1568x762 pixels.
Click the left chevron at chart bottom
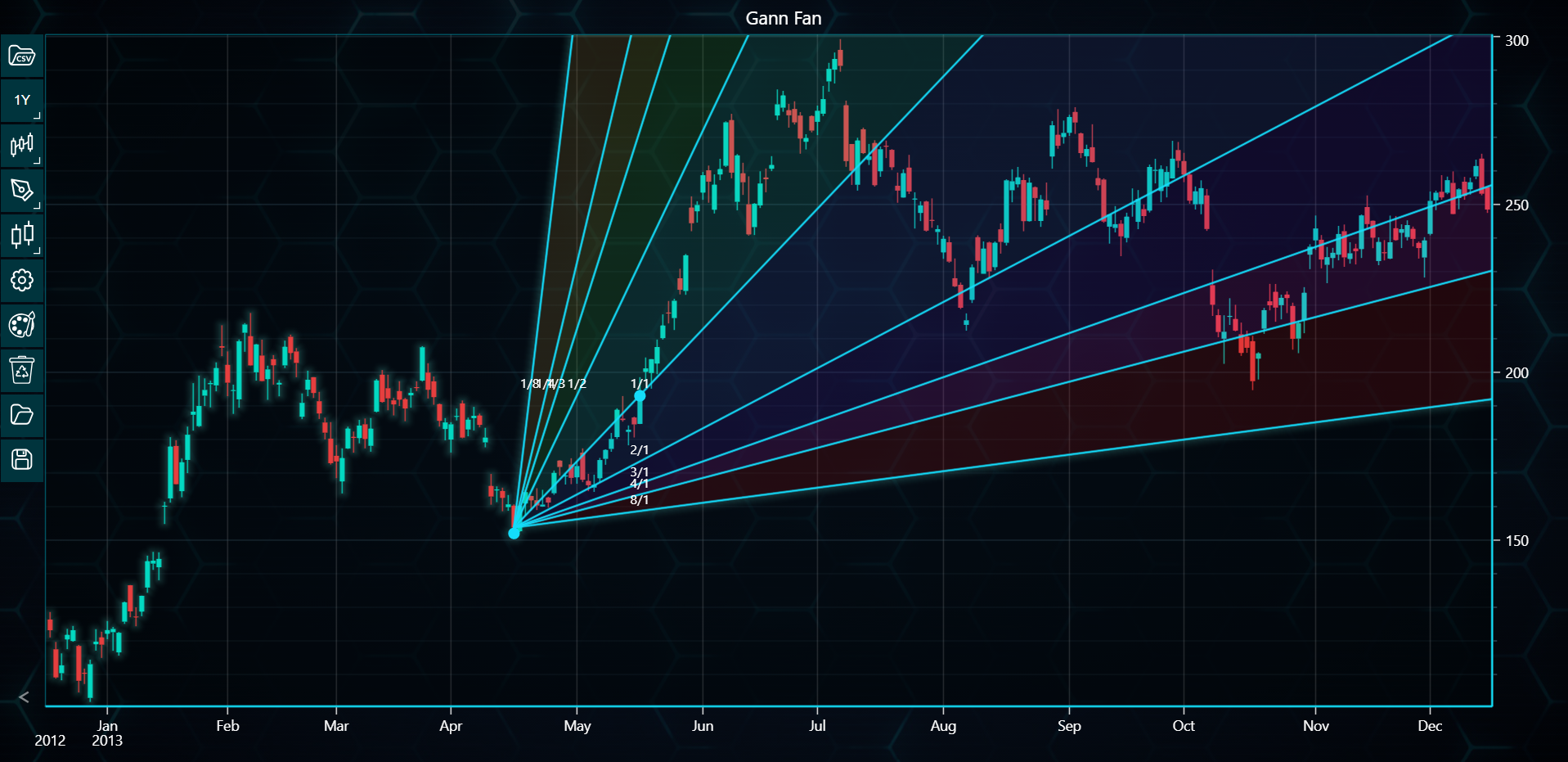[x=24, y=697]
